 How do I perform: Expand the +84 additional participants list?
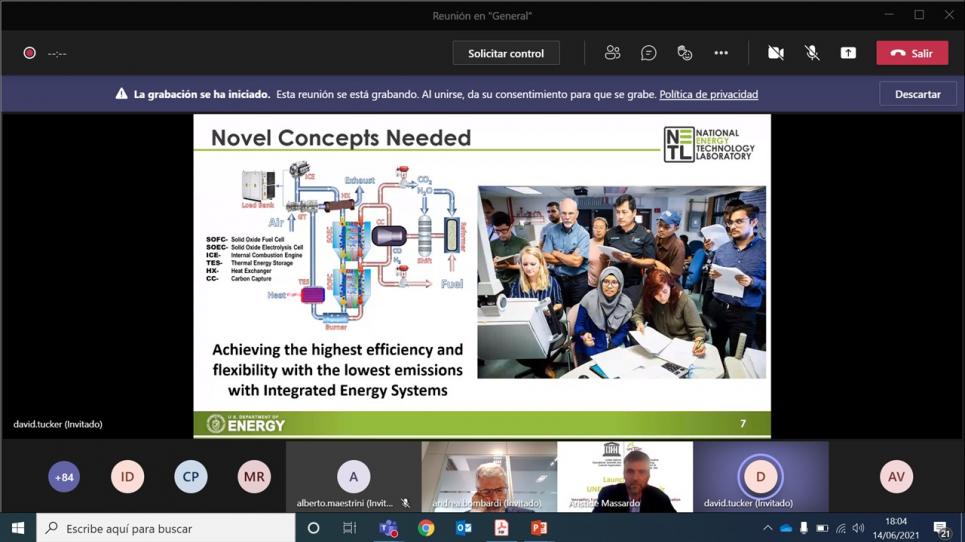click(64, 477)
